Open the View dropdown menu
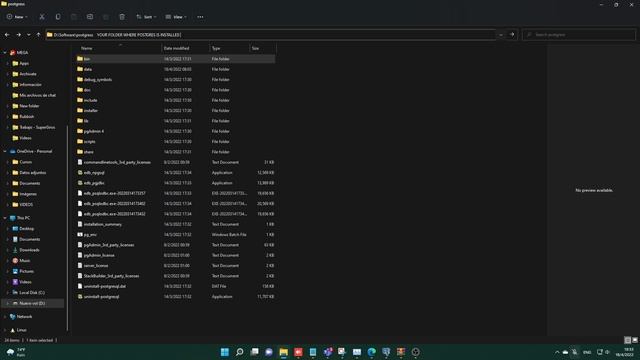 [x=176, y=17]
